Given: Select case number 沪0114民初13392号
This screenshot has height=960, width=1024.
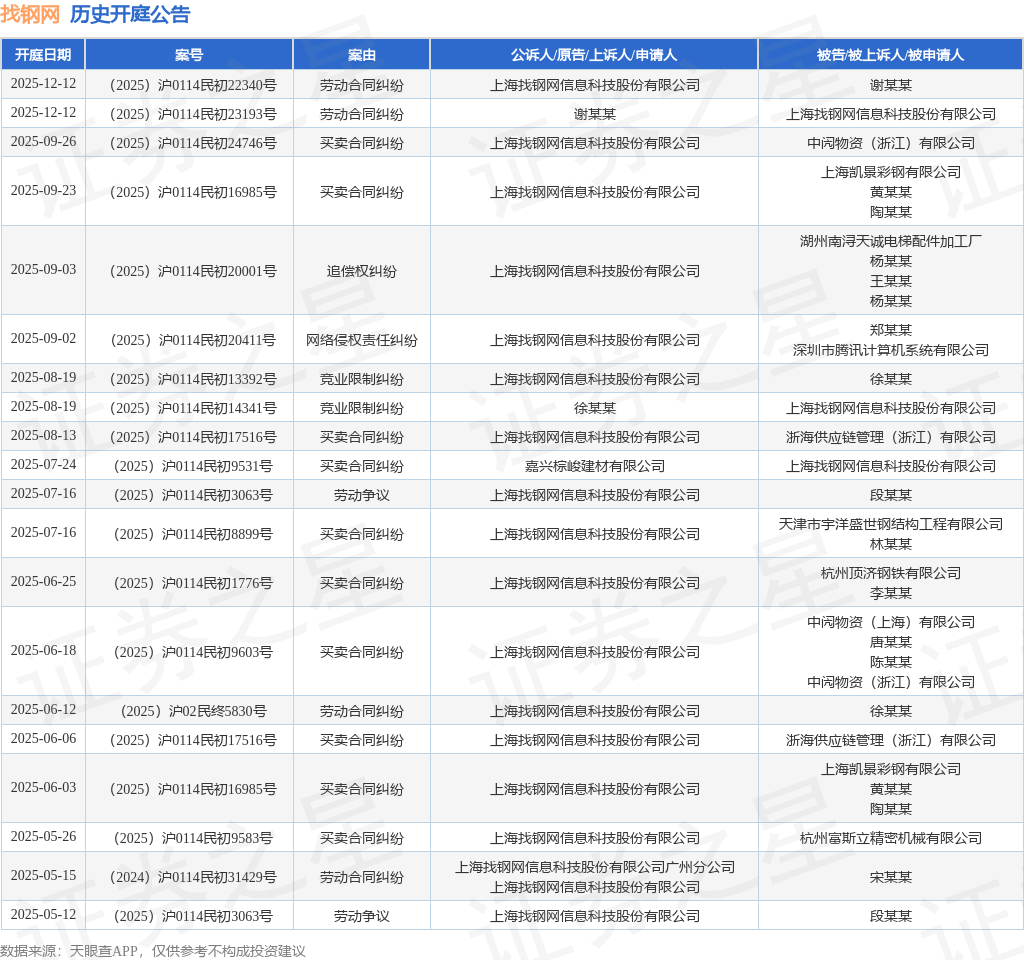Looking at the screenshot, I should pyautogui.click(x=193, y=379).
